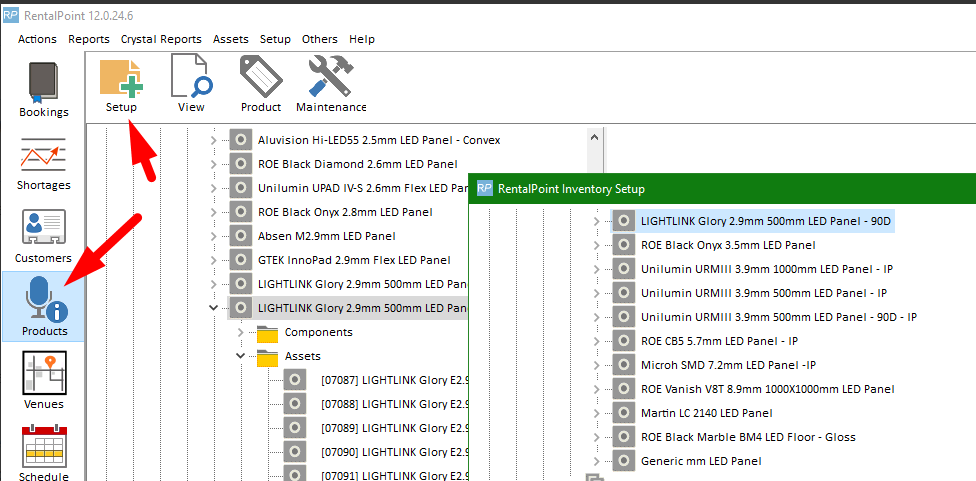Expand ROE Black Marble BM4 LED Floor node
Screen dimensions: 976x481
tap(596, 437)
